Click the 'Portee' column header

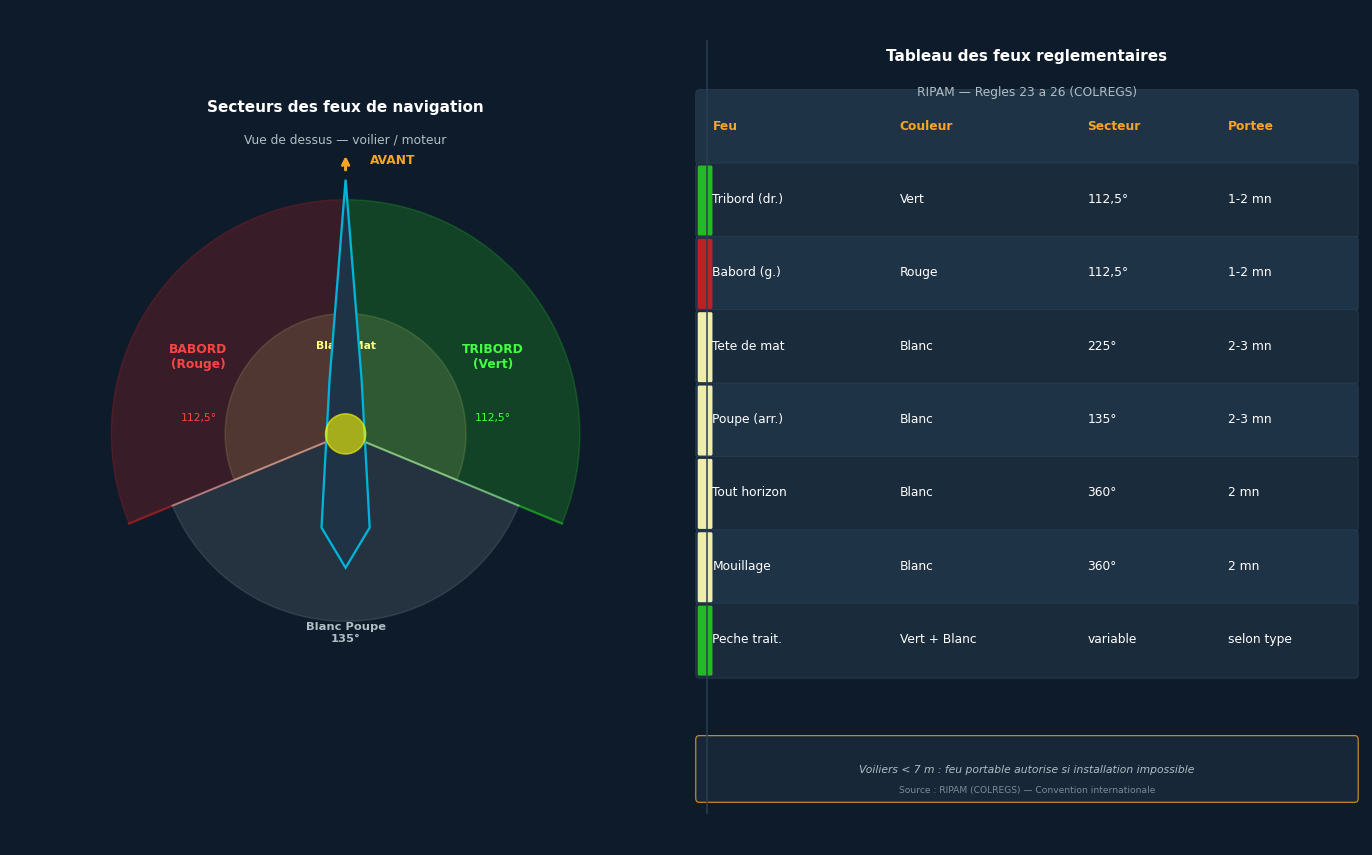[1250, 126]
